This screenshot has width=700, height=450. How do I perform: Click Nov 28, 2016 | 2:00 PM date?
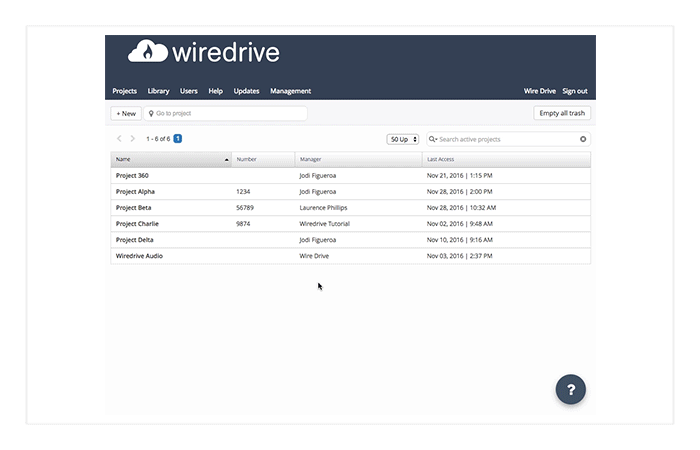(459, 192)
